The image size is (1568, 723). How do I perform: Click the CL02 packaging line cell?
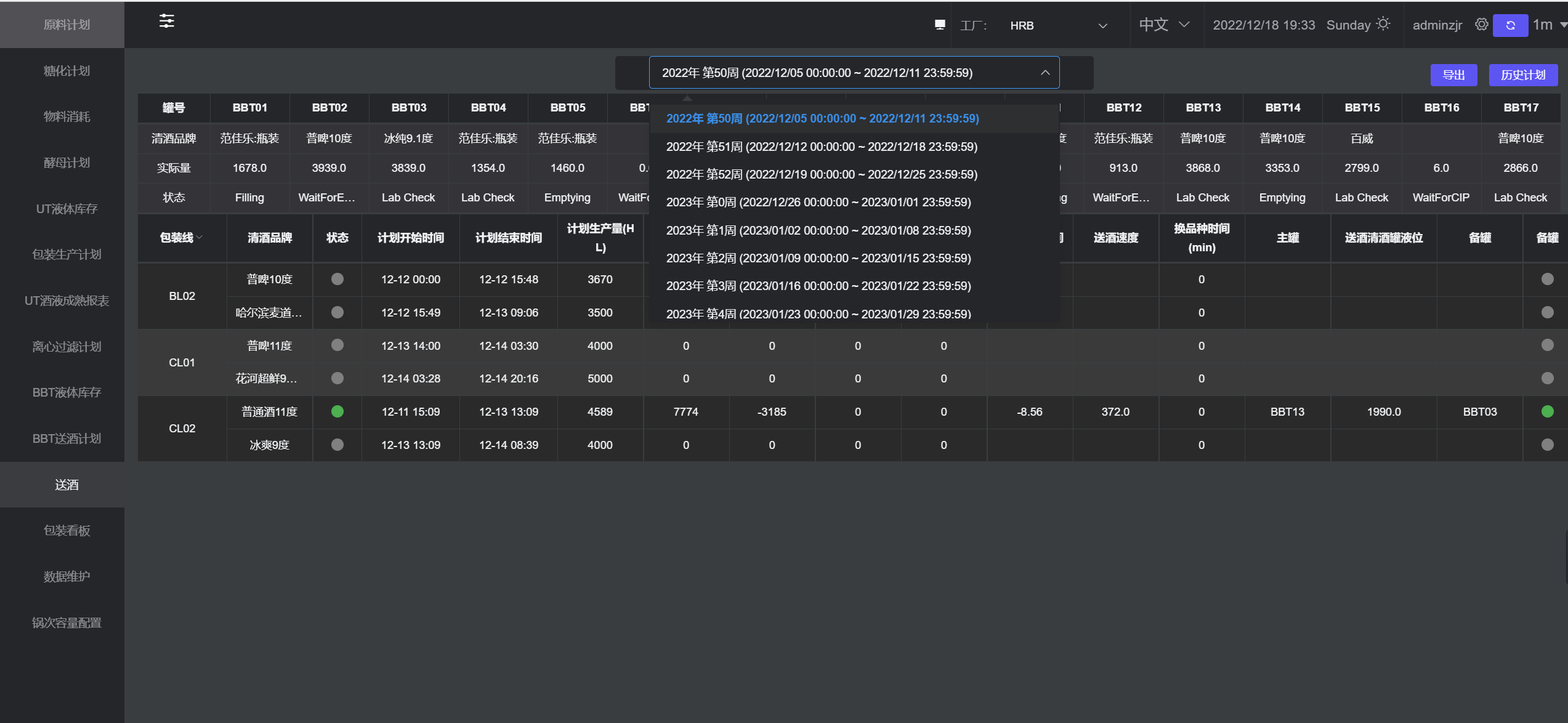click(x=182, y=429)
